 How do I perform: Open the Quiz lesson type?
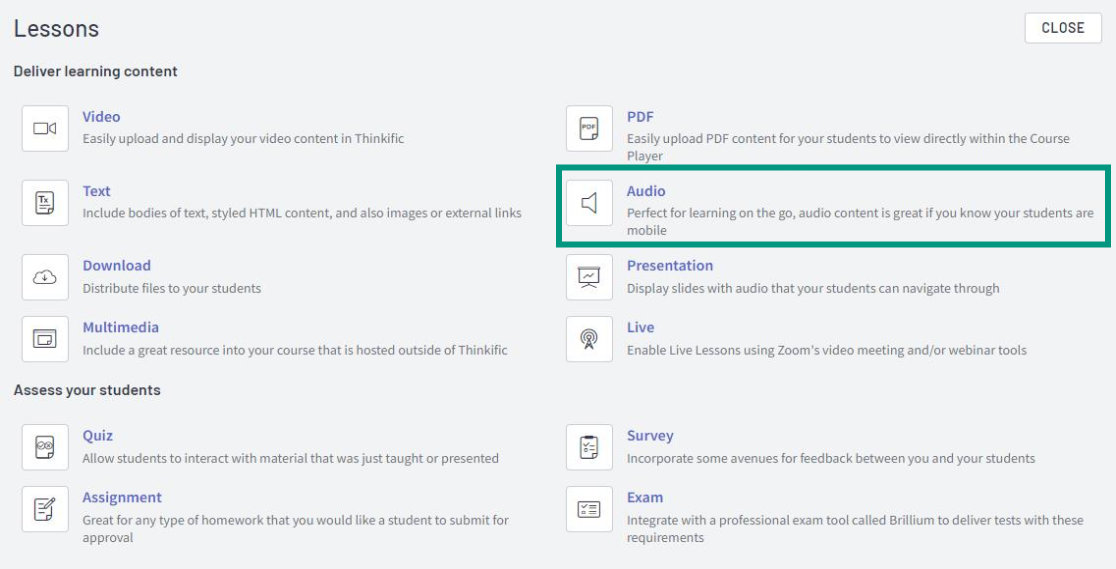point(98,435)
